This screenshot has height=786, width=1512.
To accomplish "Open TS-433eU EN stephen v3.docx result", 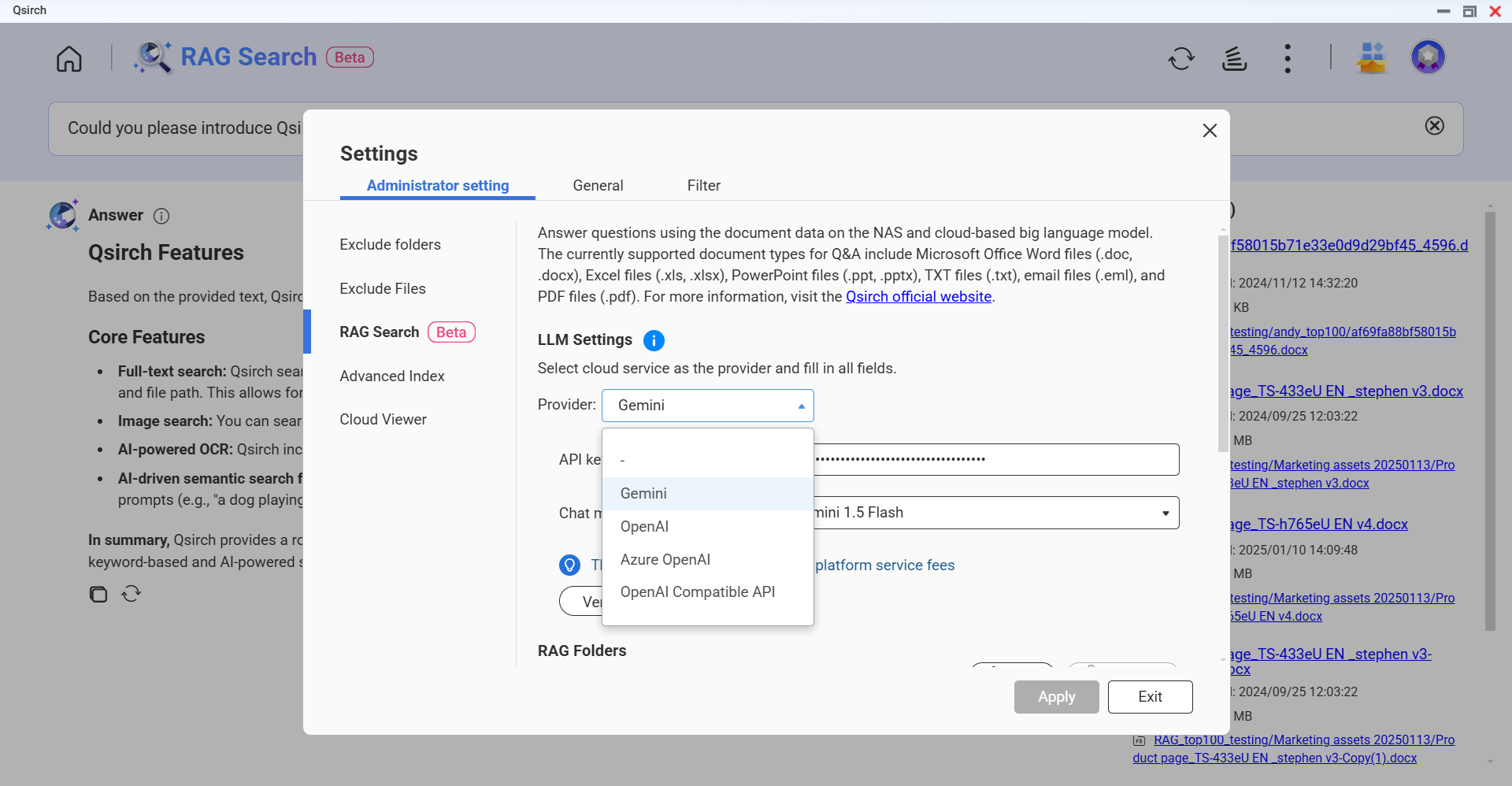I will click(1347, 391).
